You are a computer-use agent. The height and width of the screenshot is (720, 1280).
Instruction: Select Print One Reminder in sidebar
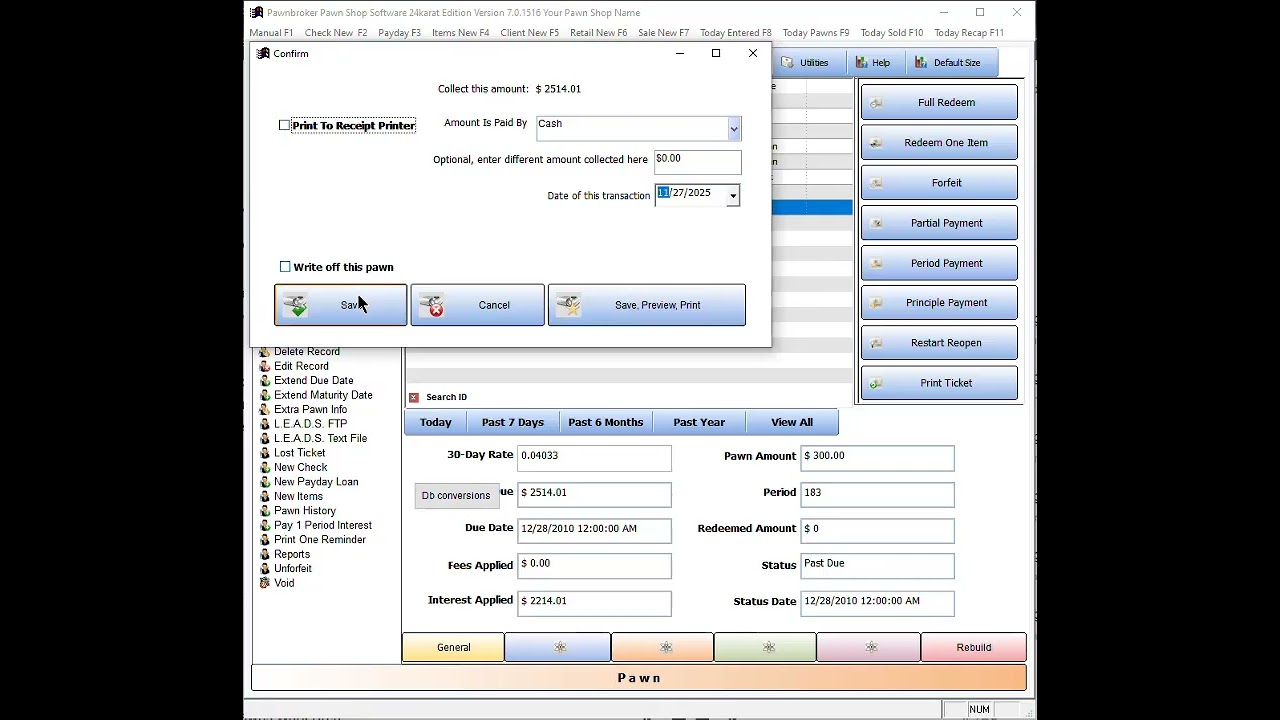tap(320, 540)
